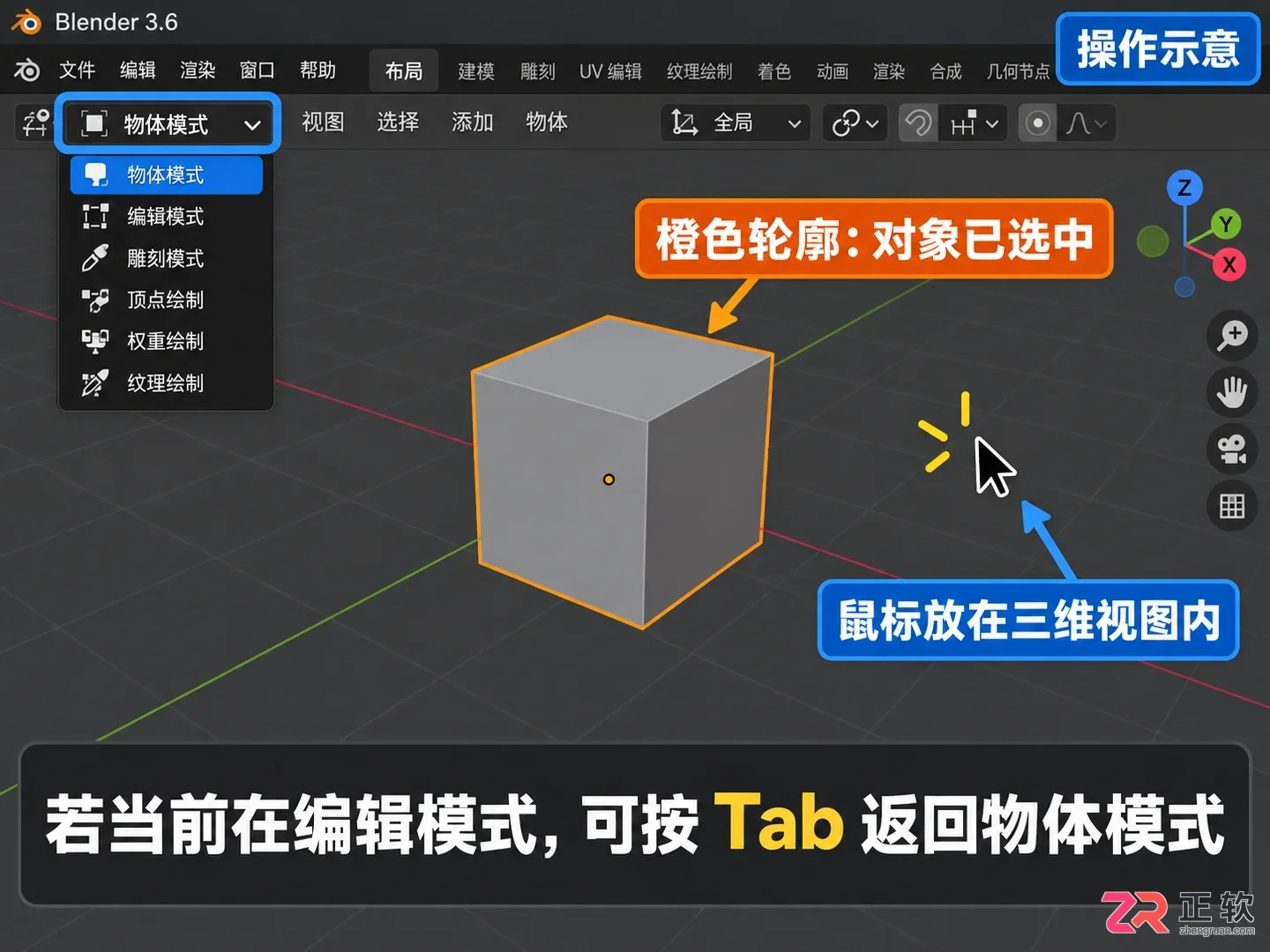Click the editor type icon left of mode selector
Image resolution: width=1270 pixels, height=952 pixels.
[35, 123]
